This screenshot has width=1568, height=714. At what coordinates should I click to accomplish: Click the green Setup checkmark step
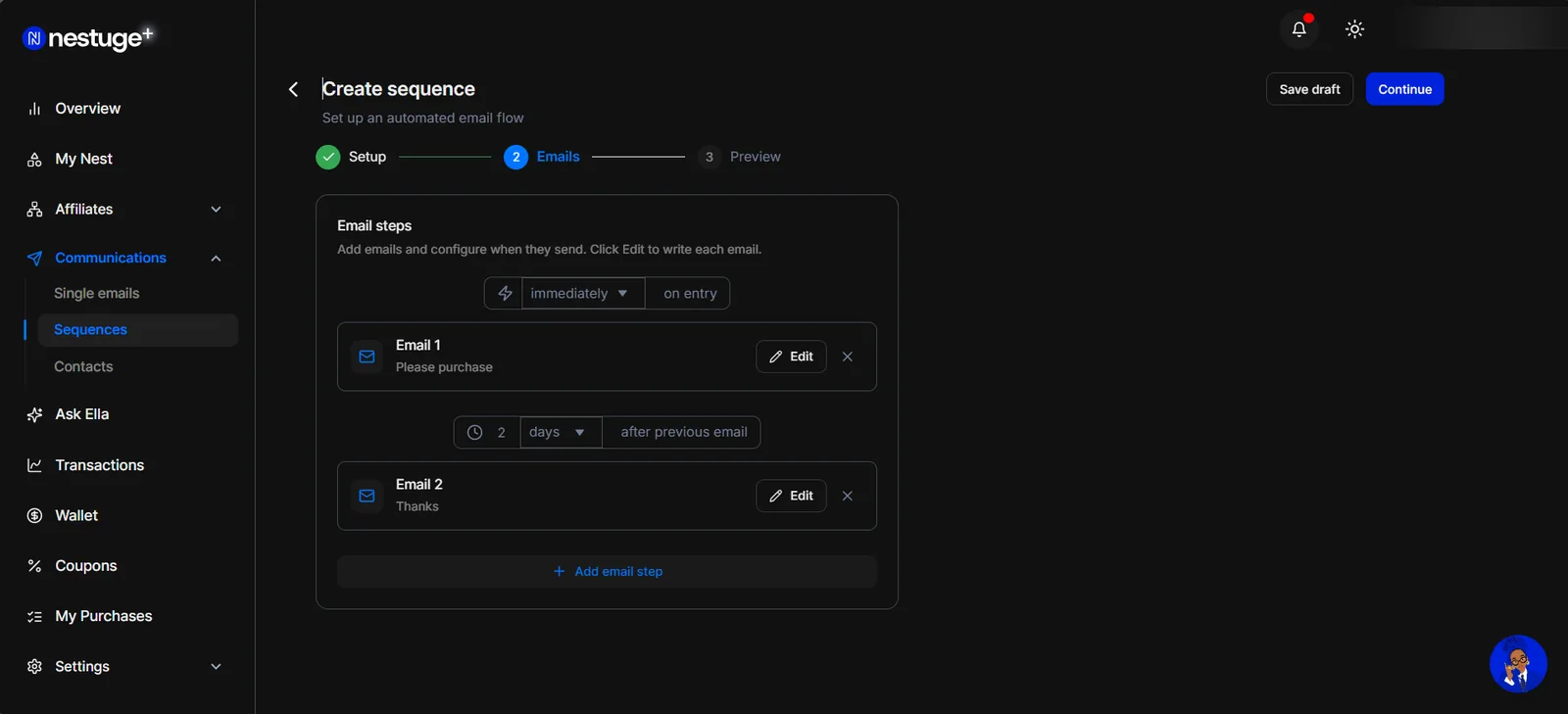pos(328,157)
